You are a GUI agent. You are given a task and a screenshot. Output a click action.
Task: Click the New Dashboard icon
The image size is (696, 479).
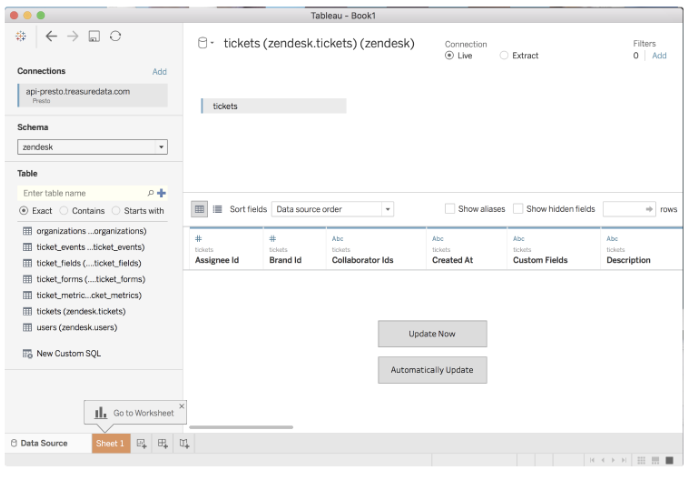coord(162,443)
